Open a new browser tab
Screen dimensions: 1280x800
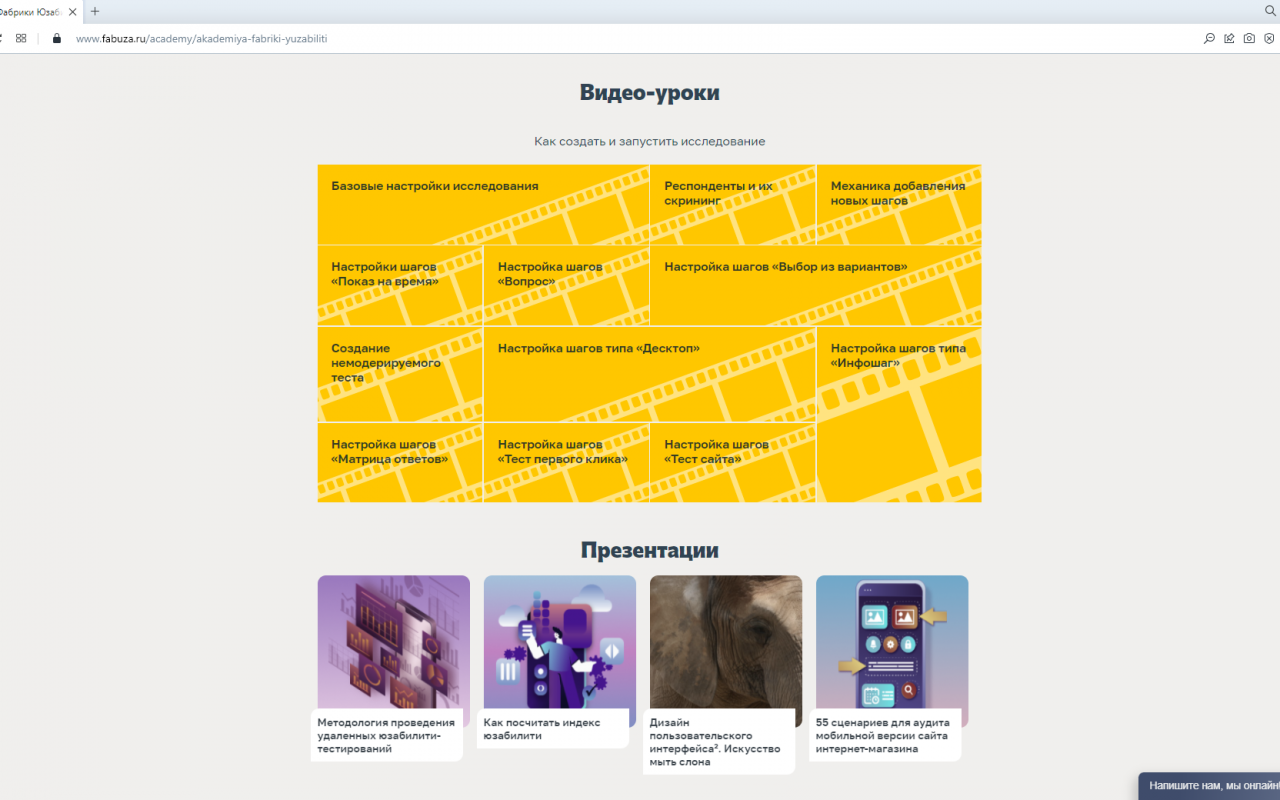pos(95,12)
